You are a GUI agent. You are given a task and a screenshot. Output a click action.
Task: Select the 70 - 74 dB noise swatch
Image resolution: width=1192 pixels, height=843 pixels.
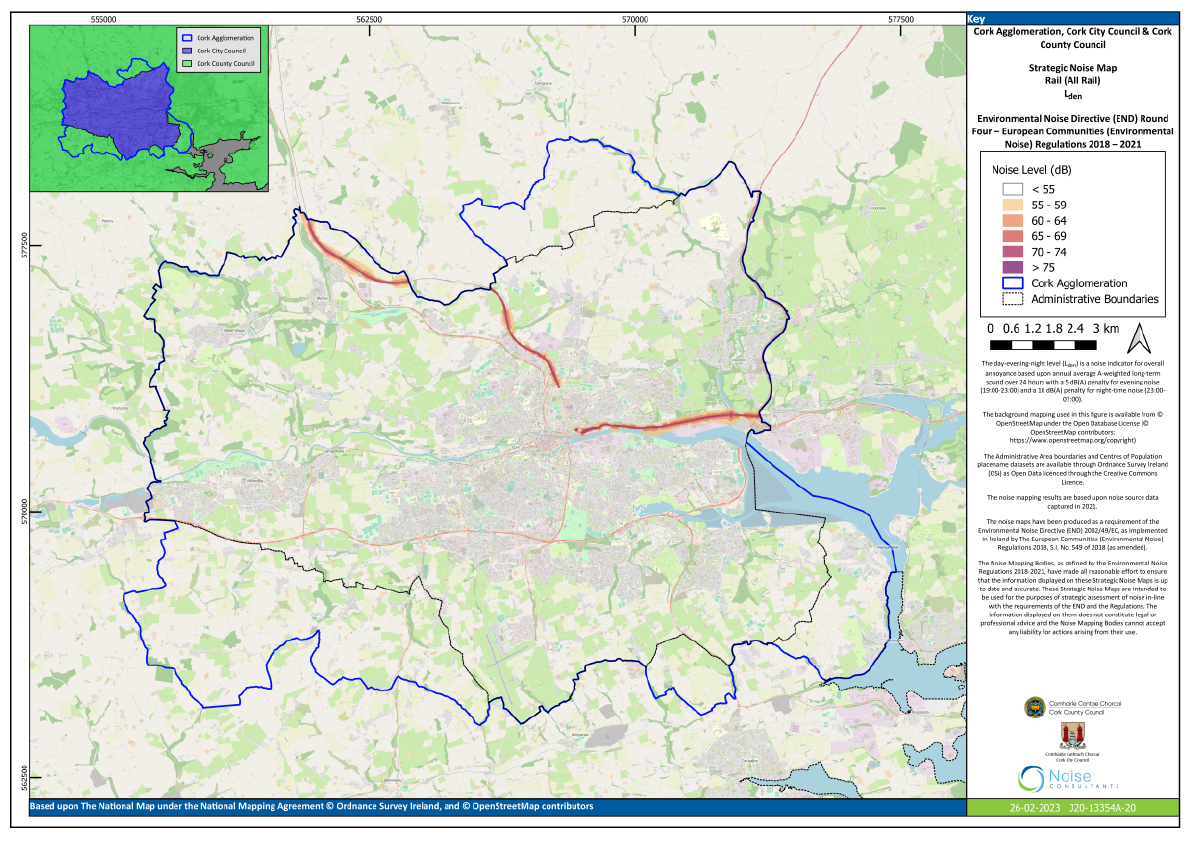pos(1010,252)
